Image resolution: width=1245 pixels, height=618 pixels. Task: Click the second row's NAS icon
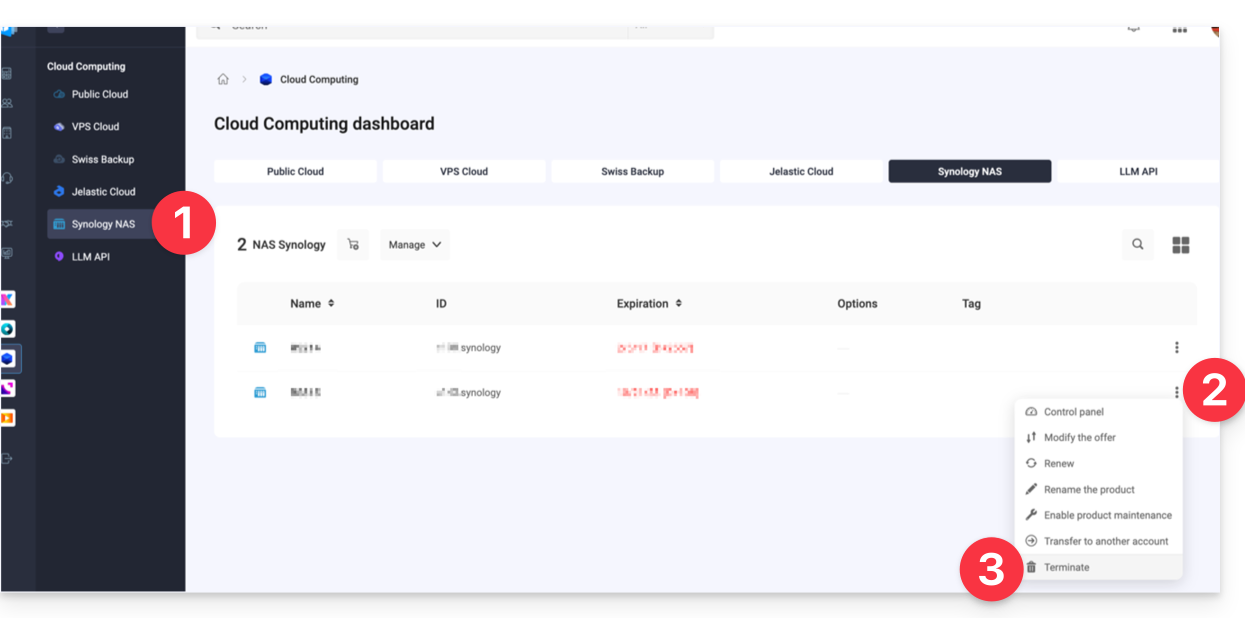[260, 393]
